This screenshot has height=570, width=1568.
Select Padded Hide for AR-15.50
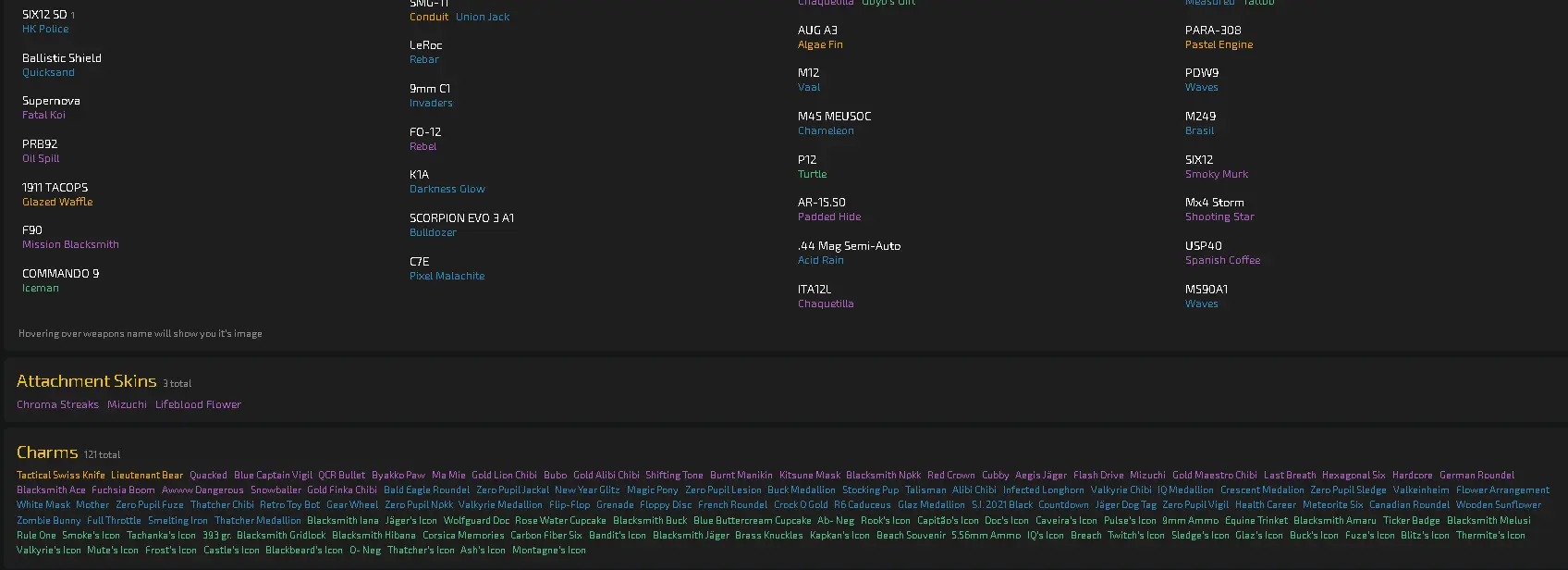(x=828, y=217)
